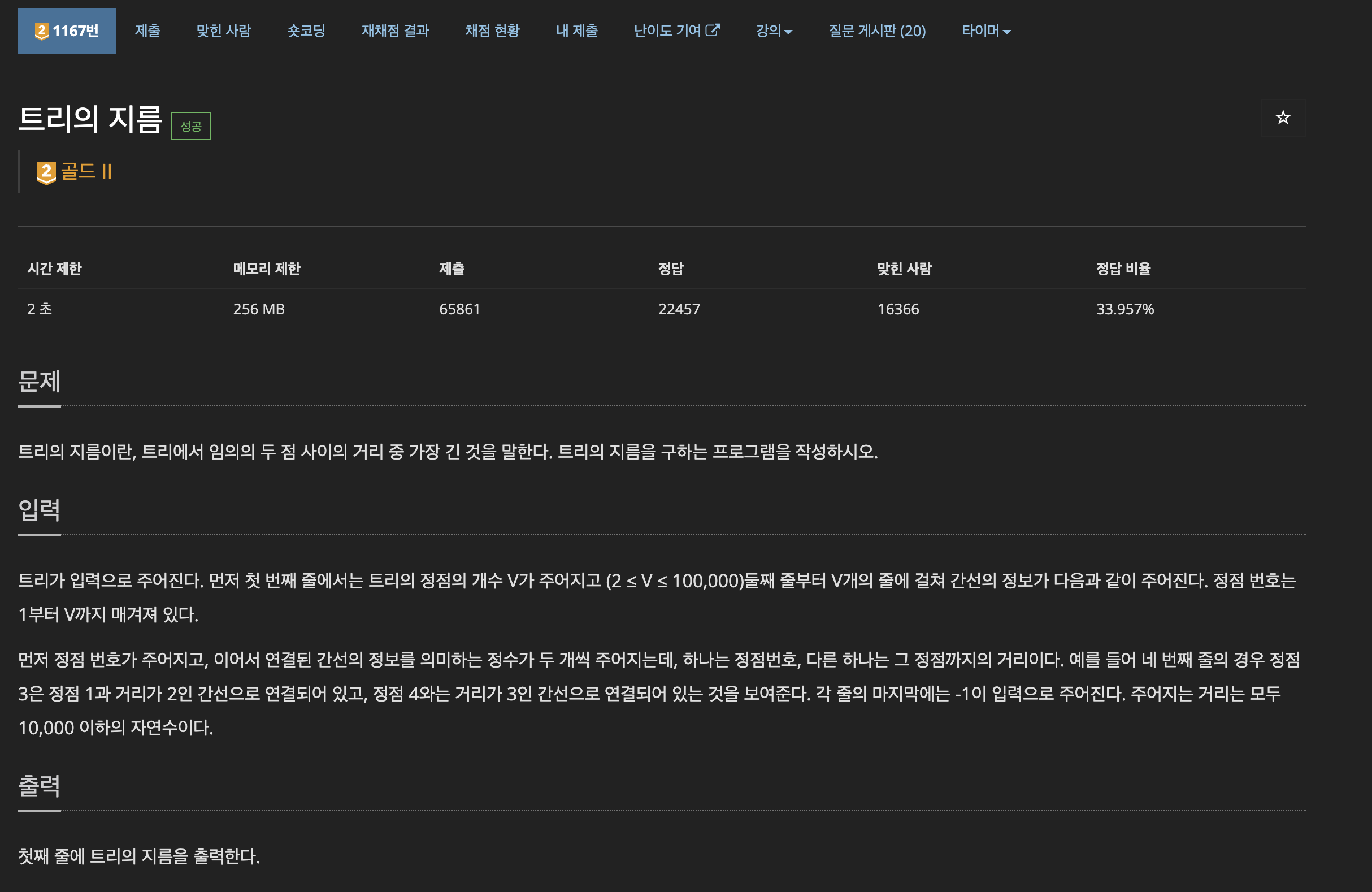The height and width of the screenshot is (892, 1372).
Task: Click the 골드 II difficulty label
Action: coord(86,171)
